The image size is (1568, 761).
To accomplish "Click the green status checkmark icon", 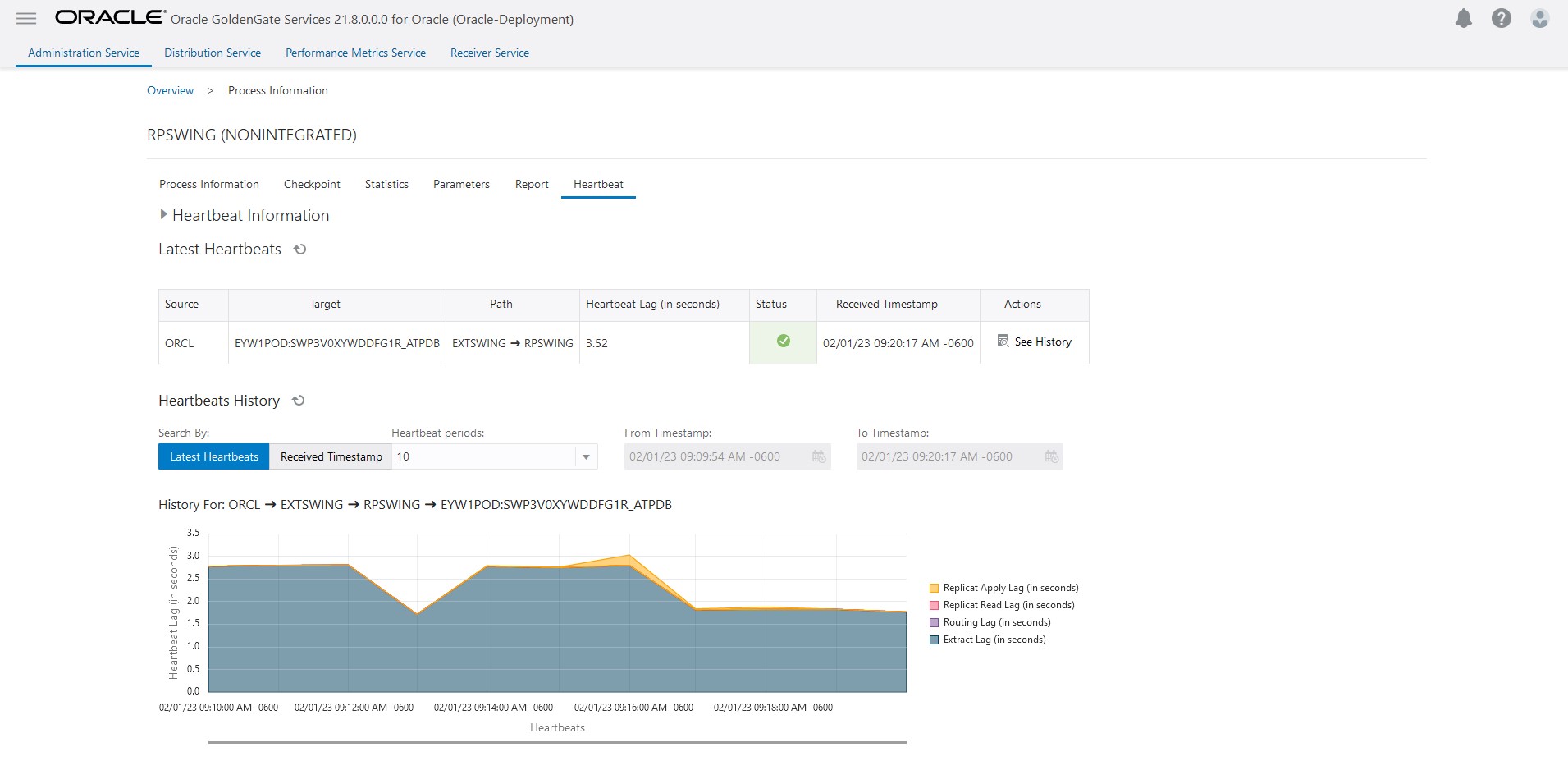I will (783, 341).
